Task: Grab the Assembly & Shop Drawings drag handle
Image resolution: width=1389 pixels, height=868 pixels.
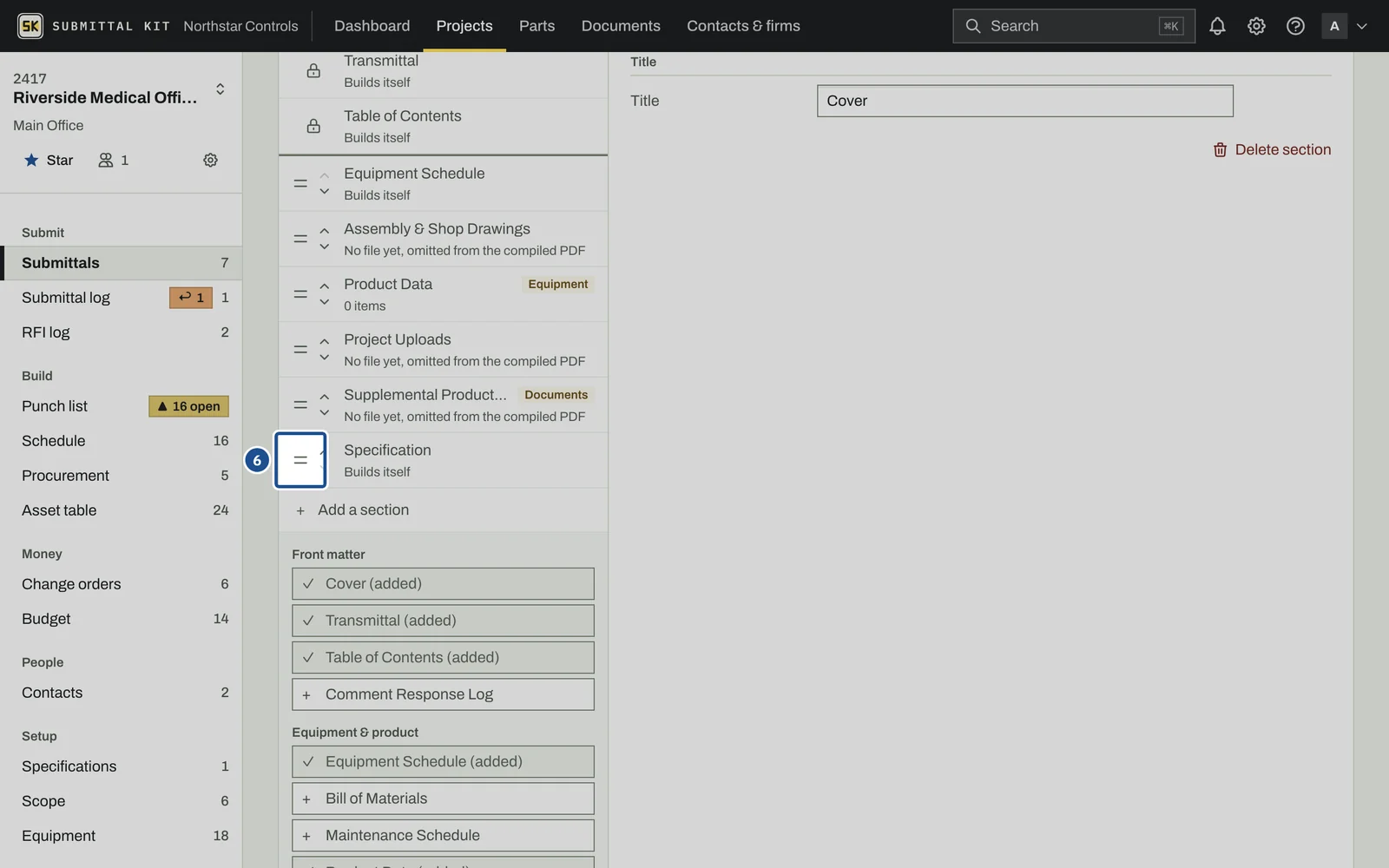Action: click(300, 239)
